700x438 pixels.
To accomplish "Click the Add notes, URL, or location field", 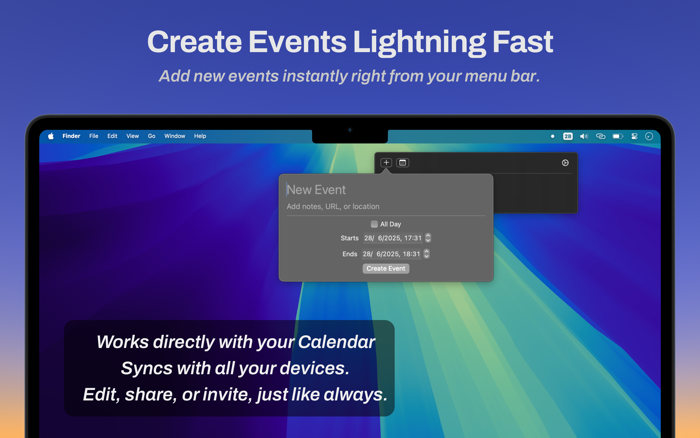I will tap(386, 206).
